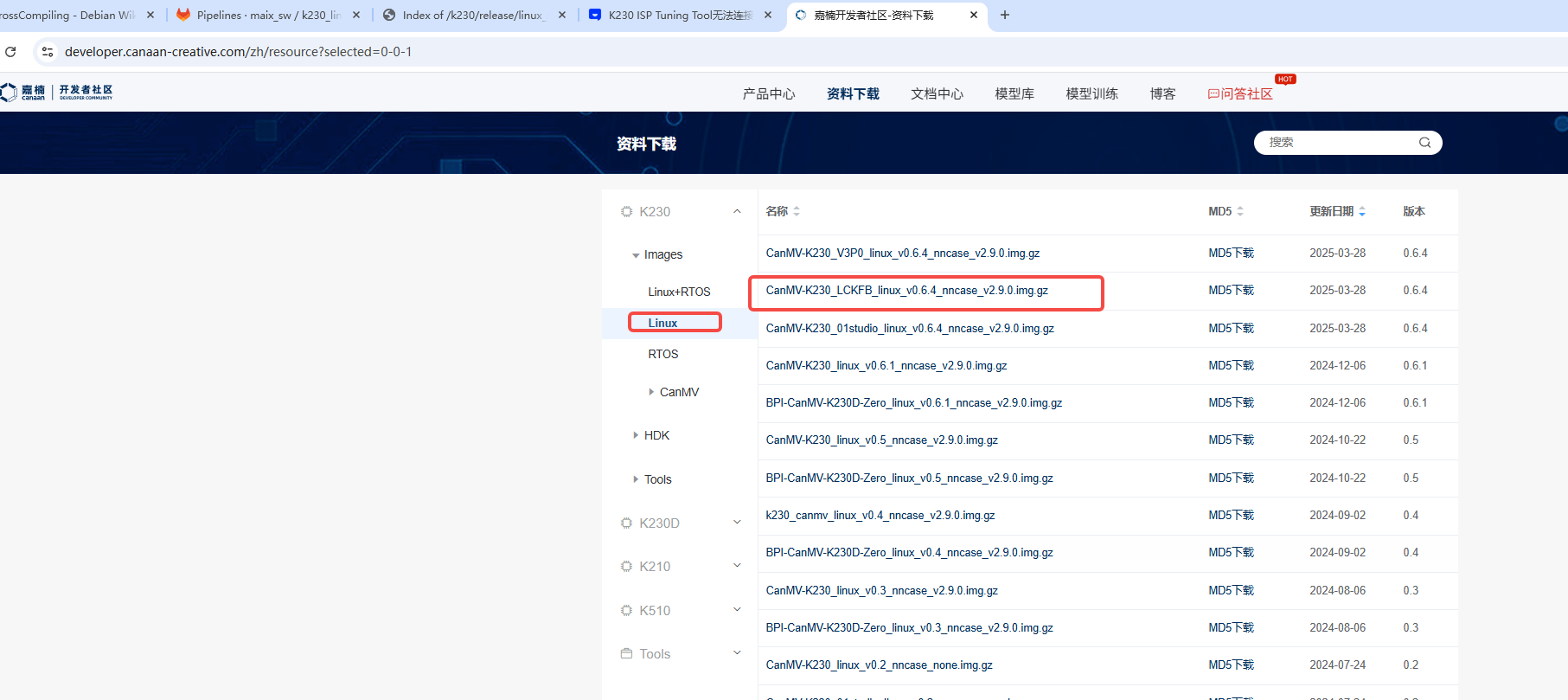The width and height of the screenshot is (1568, 700).
Task: Expand the K230D category section
Action: pos(737,523)
